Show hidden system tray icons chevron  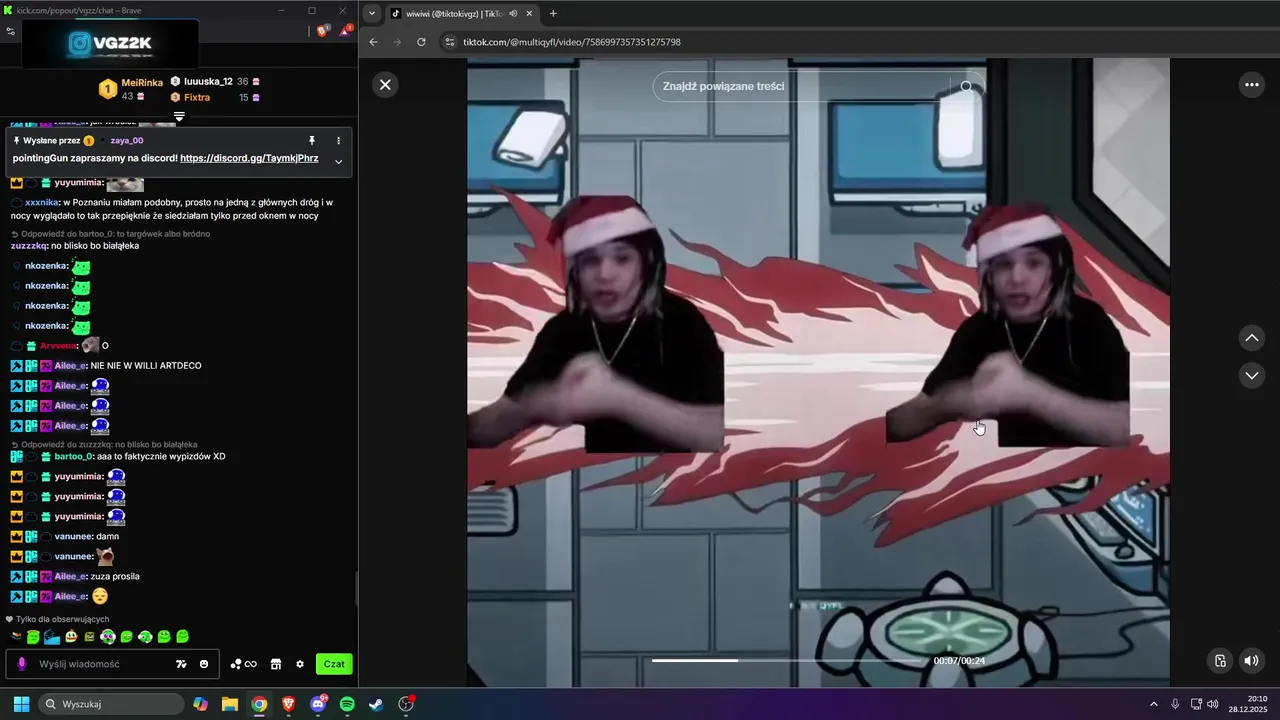(1153, 704)
